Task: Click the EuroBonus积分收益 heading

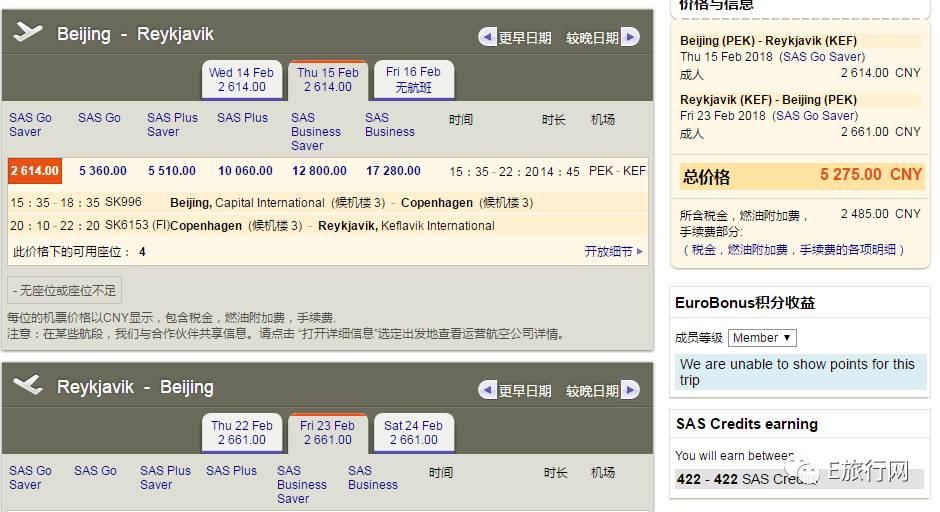Action: point(745,303)
